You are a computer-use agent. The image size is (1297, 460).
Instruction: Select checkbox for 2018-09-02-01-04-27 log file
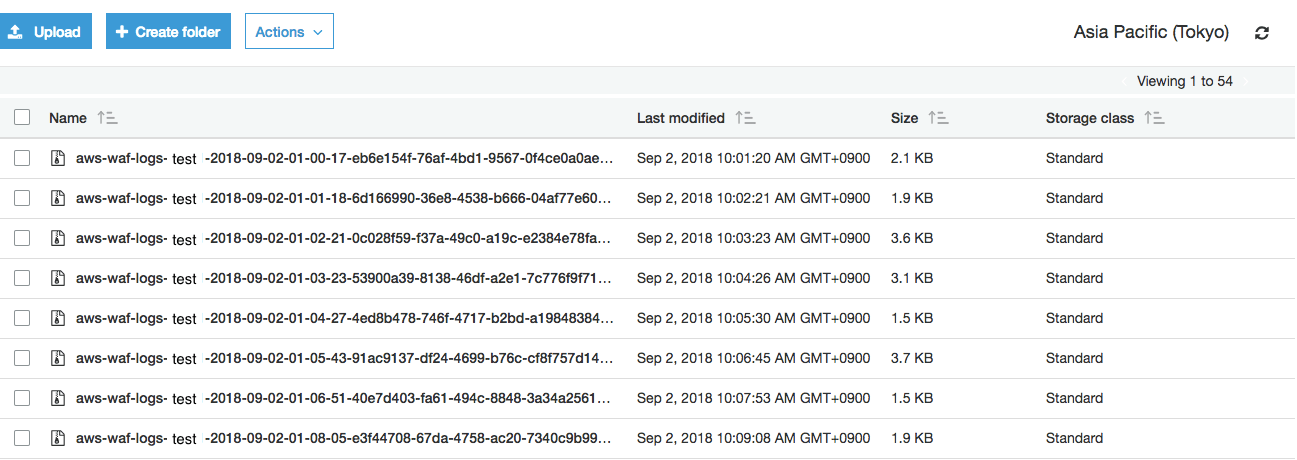click(22, 318)
